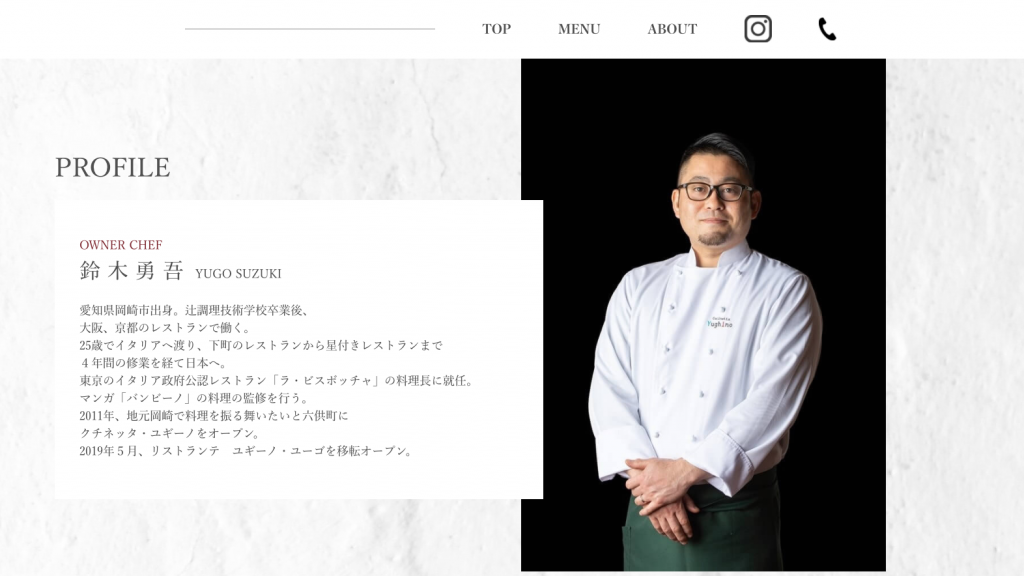Select the chef's name 鈴木勇吾
1024x576 pixels.
point(131,271)
